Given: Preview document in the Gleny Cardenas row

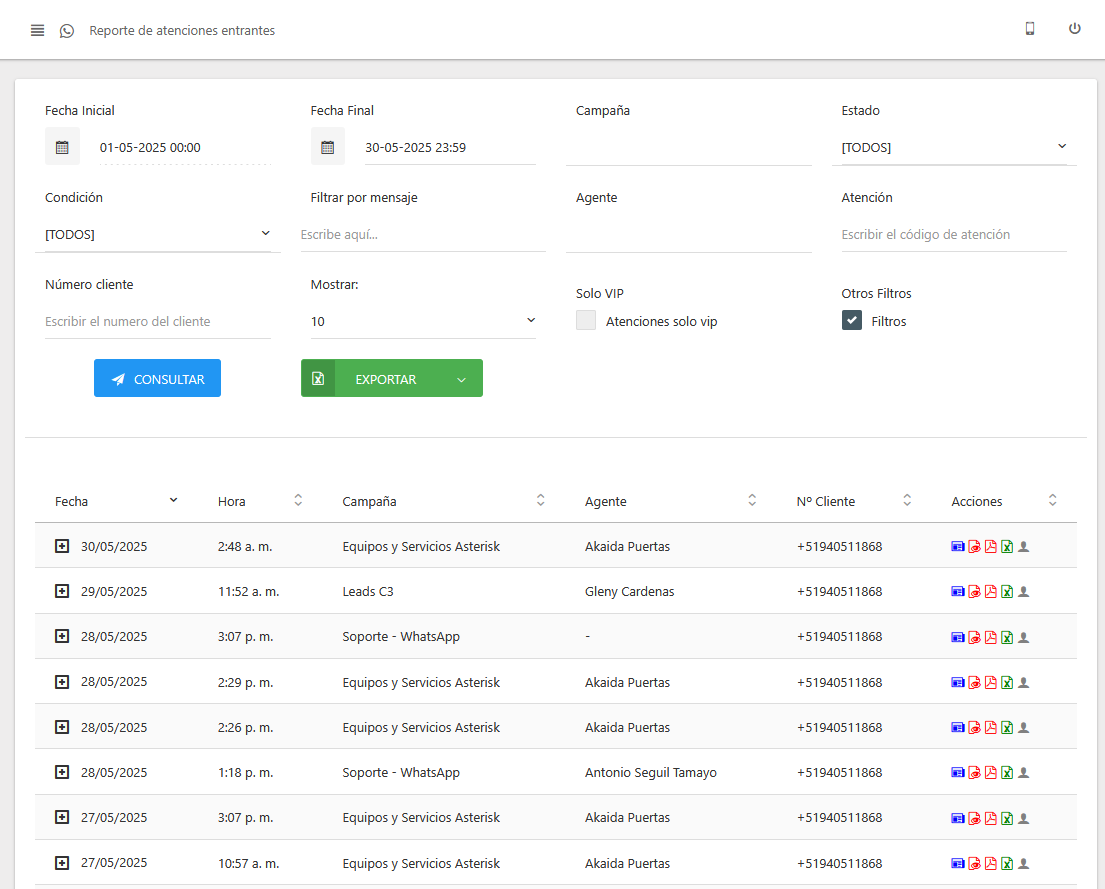Looking at the screenshot, I should 975,591.
